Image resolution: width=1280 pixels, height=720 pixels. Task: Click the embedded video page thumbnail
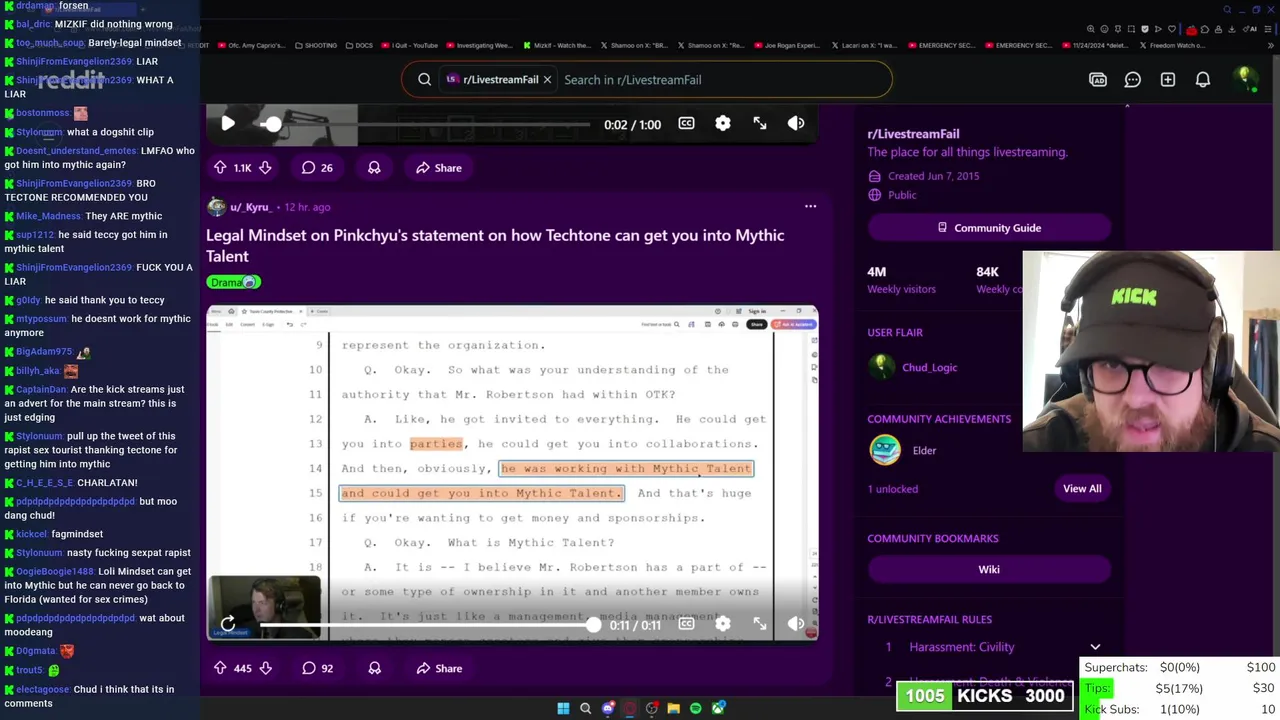(x=512, y=472)
